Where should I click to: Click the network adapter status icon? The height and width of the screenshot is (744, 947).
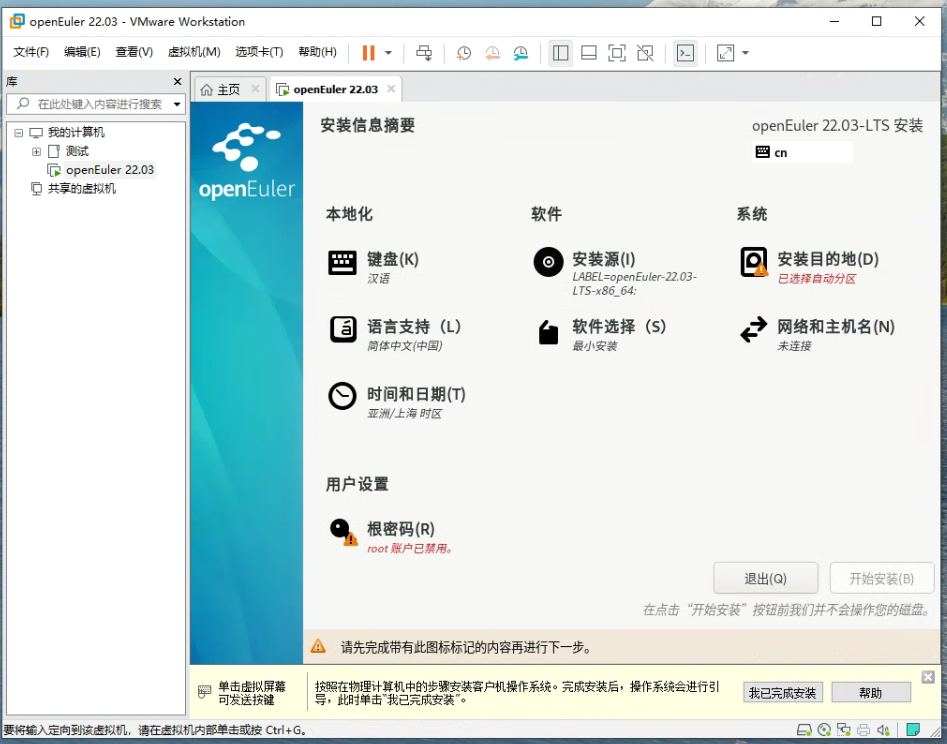(x=844, y=730)
